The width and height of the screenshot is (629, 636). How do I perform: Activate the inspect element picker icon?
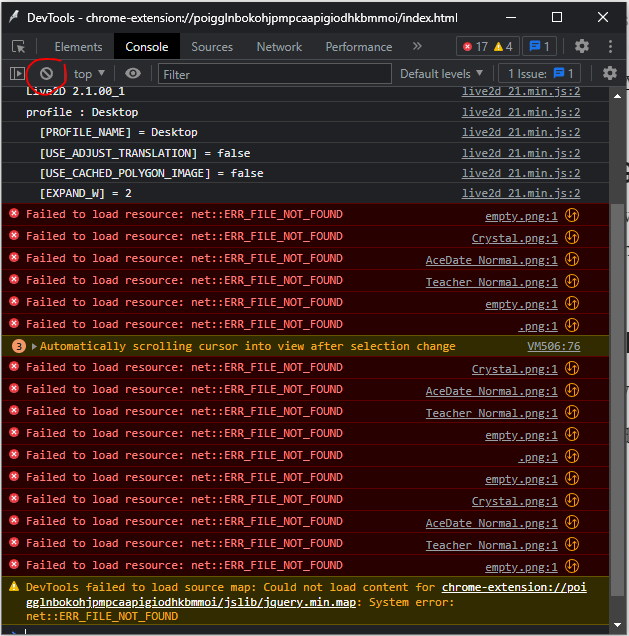pyautogui.click(x=18, y=47)
